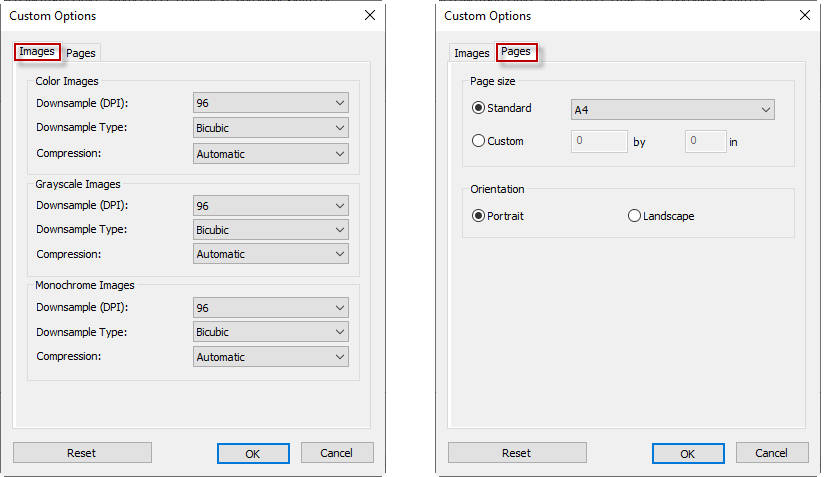This screenshot has width=835, height=477.
Task: Select the Standard page size radio button
Action: (x=478, y=108)
